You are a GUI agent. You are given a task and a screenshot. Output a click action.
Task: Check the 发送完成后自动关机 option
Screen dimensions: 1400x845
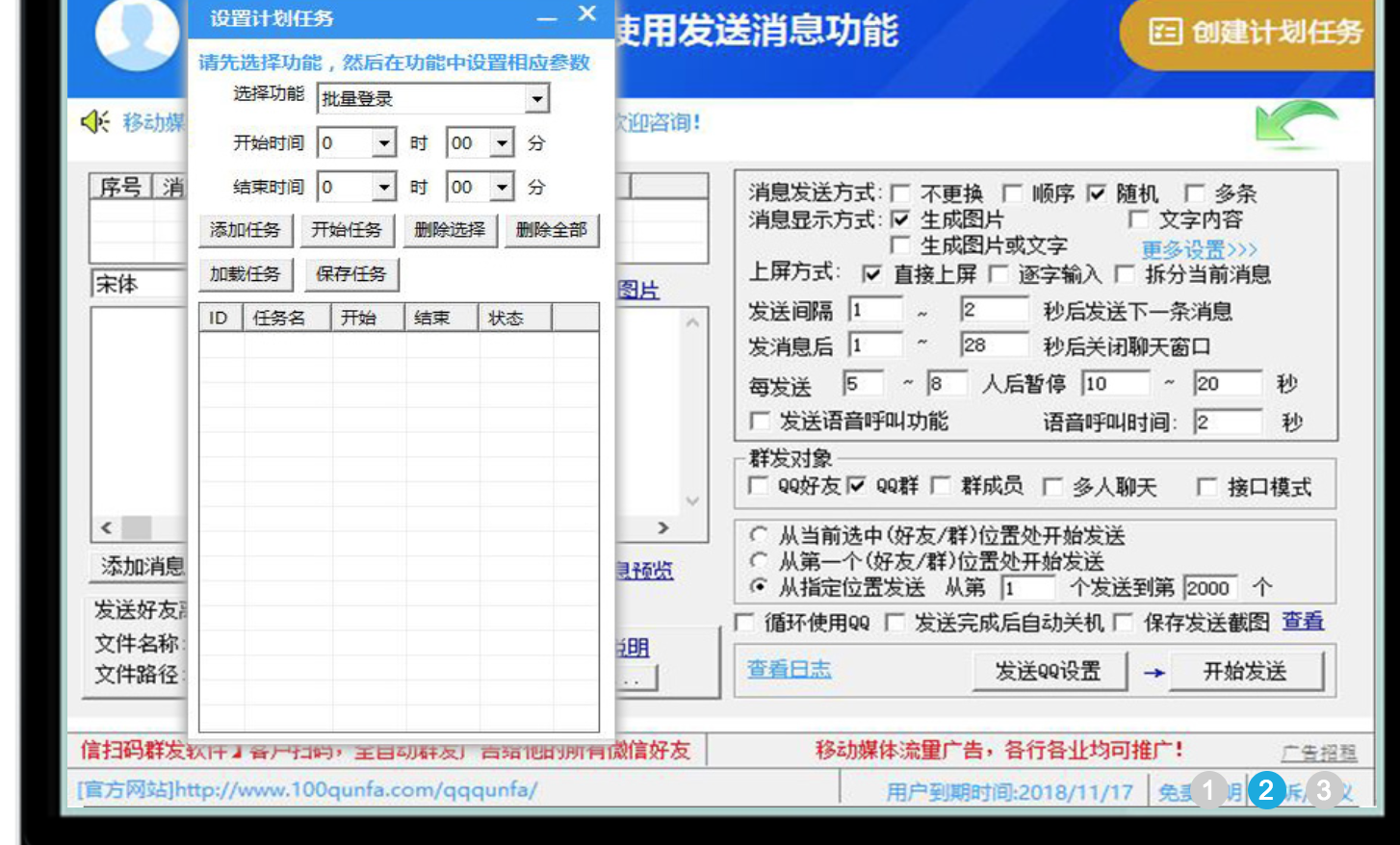click(894, 624)
